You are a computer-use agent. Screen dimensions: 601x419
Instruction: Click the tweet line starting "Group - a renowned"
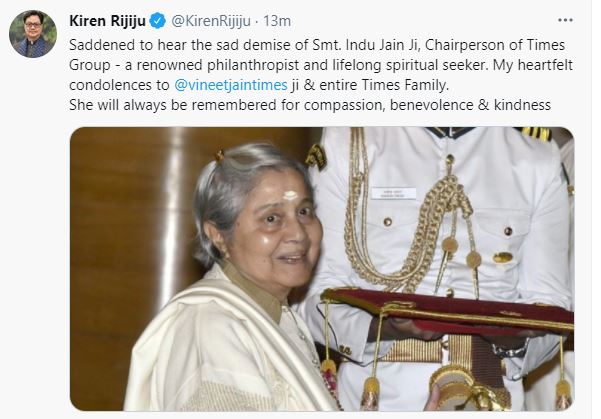[x=321, y=65]
